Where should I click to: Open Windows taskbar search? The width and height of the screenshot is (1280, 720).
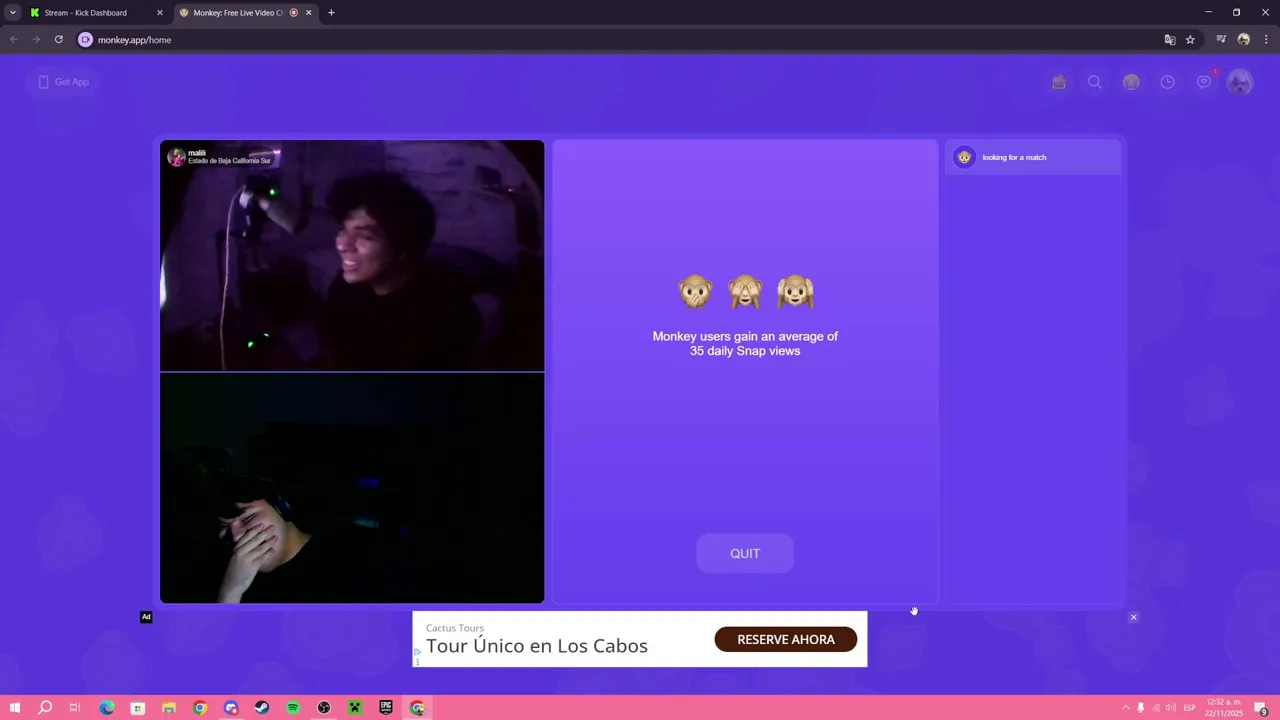pyautogui.click(x=45, y=708)
